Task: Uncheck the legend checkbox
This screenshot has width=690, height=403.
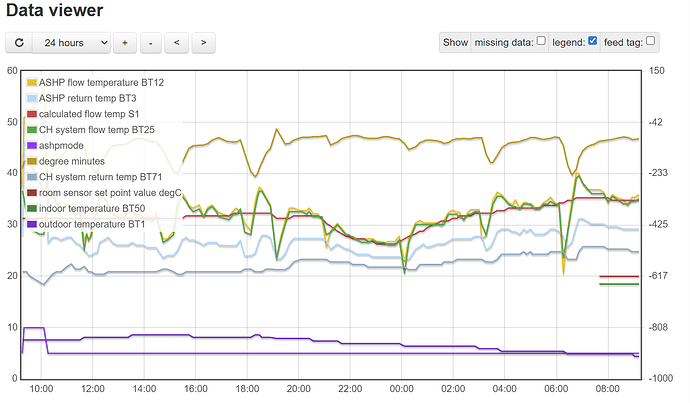Action: [593, 41]
